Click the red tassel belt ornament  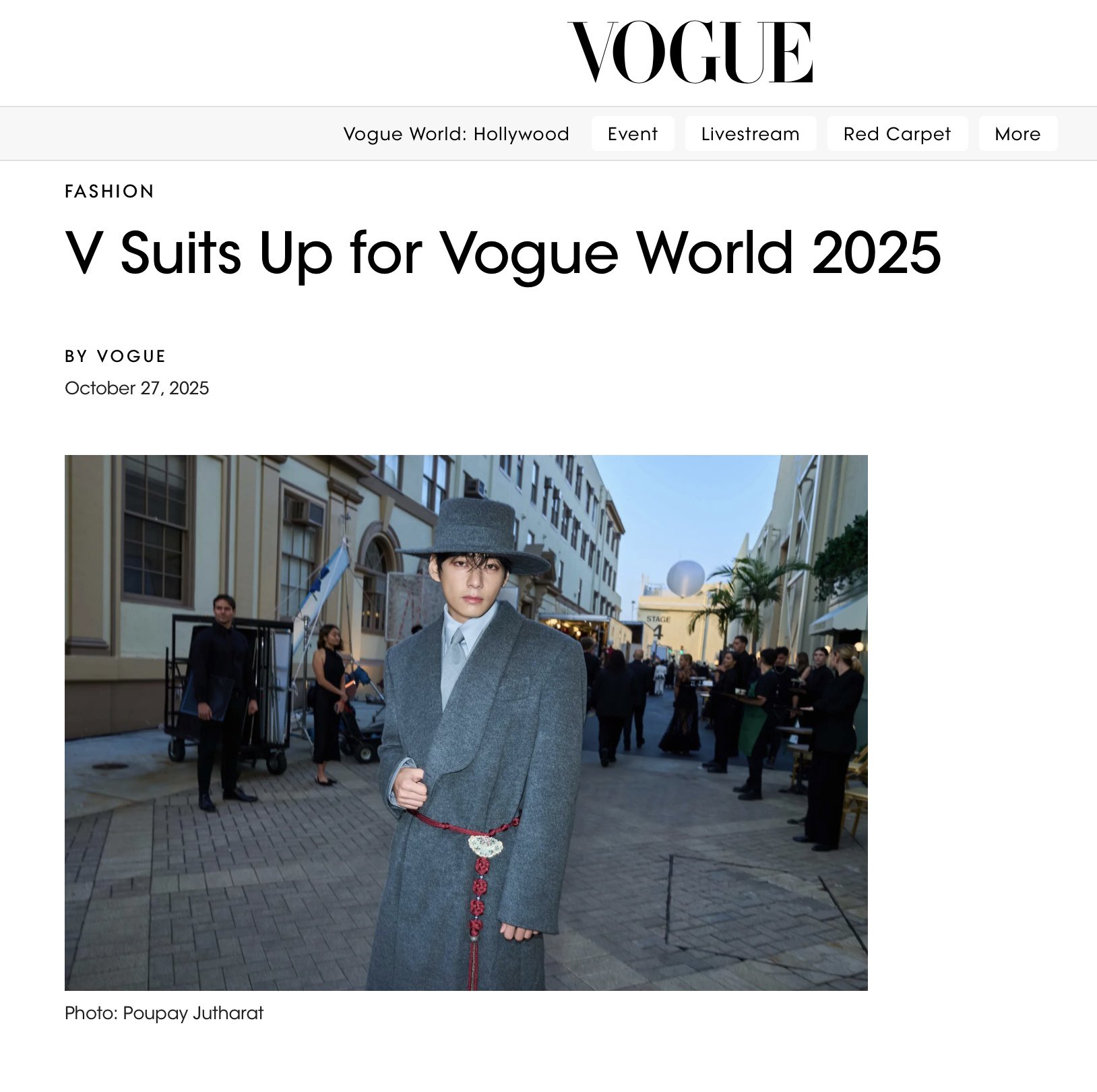pos(477,890)
